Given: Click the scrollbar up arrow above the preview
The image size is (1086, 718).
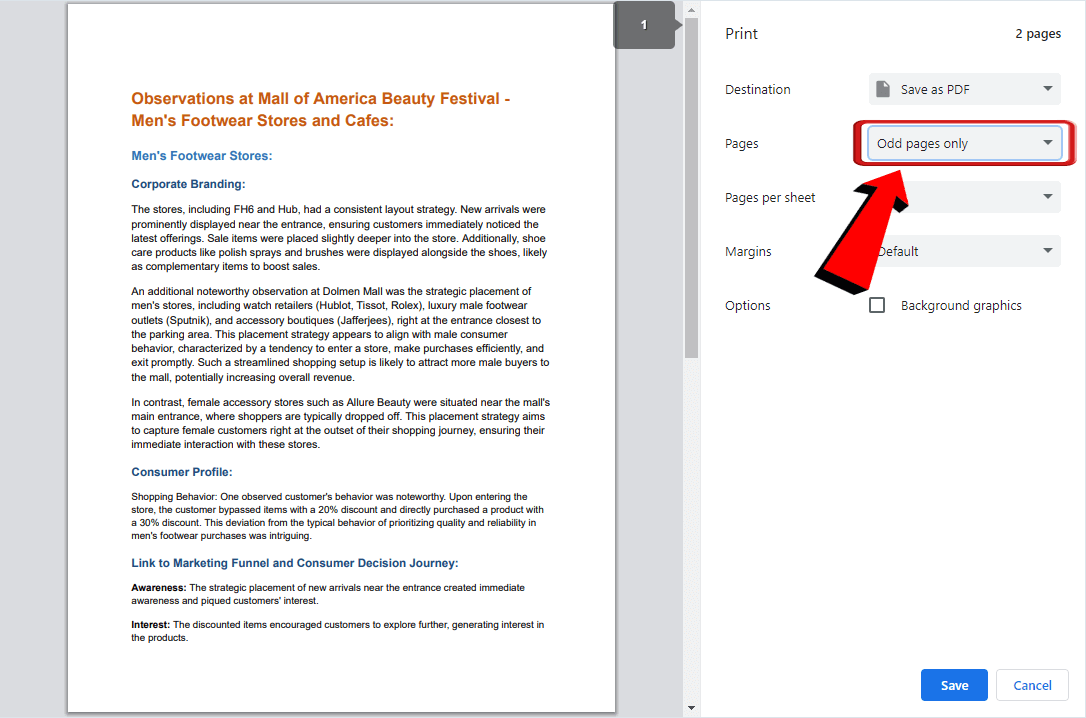Looking at the screenshot, I should tap(690, 10).
